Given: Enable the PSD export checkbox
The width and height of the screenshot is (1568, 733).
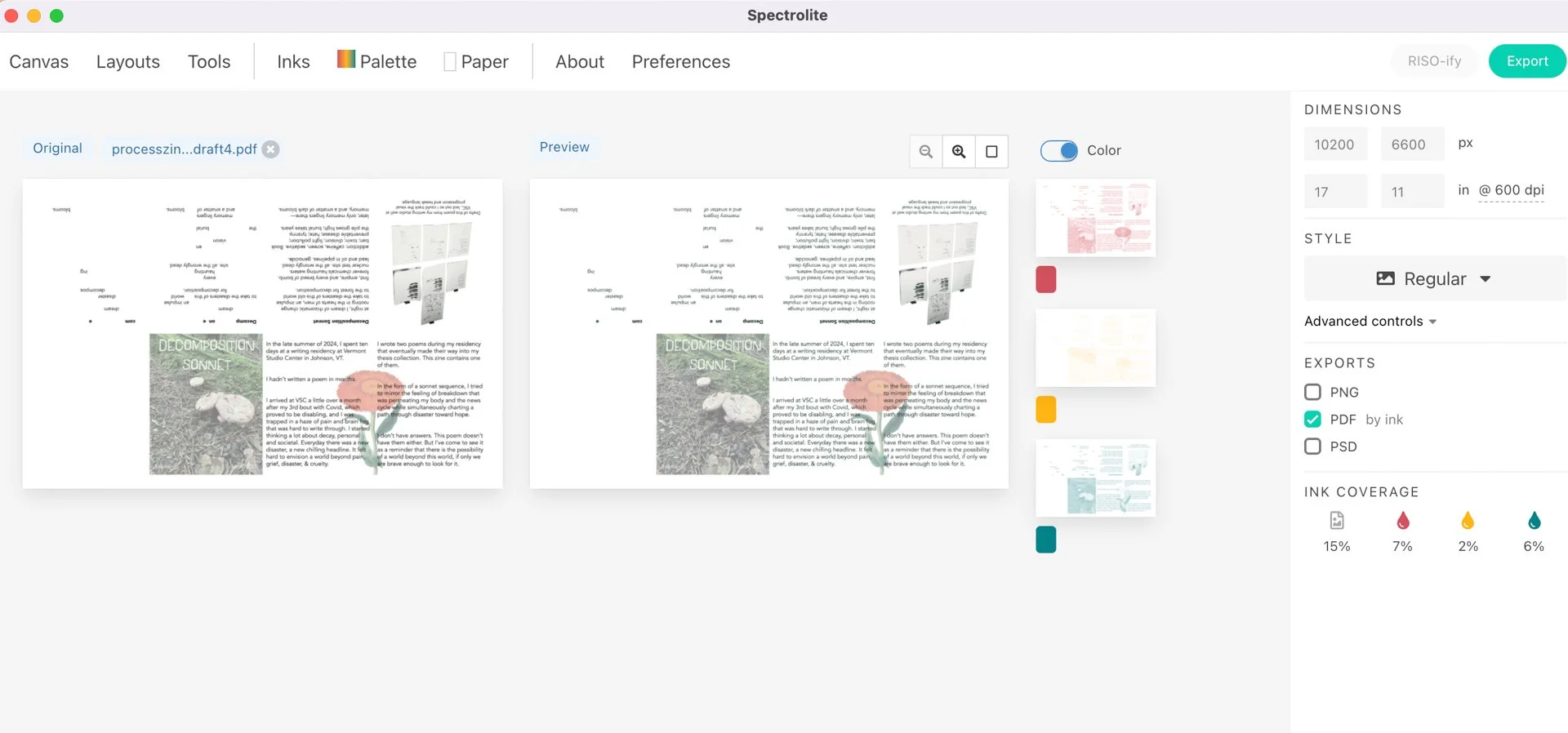Looking at the screenshot, I should 1312,446.
